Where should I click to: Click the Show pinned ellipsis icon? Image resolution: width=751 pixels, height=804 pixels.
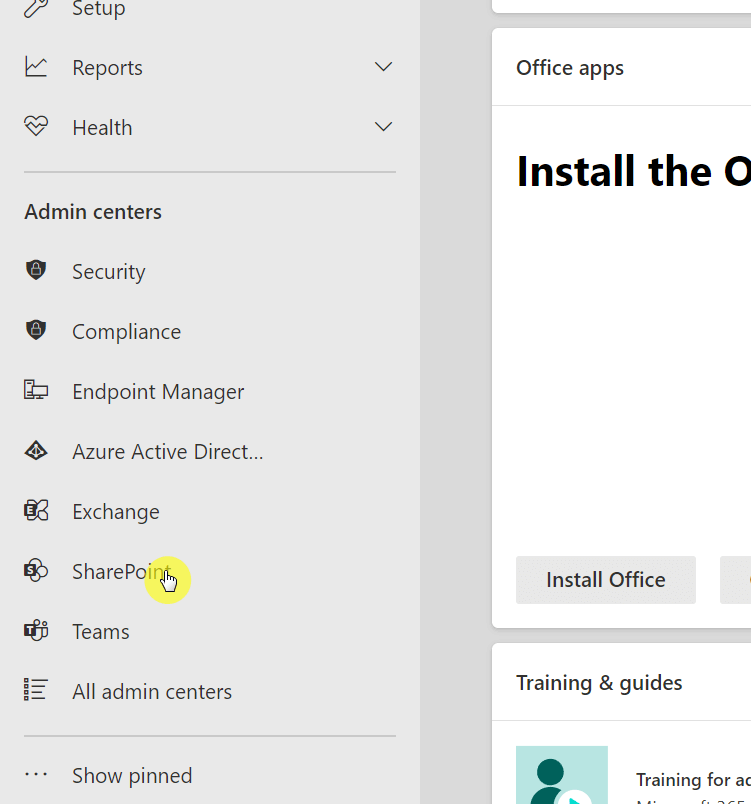[36, 774]
